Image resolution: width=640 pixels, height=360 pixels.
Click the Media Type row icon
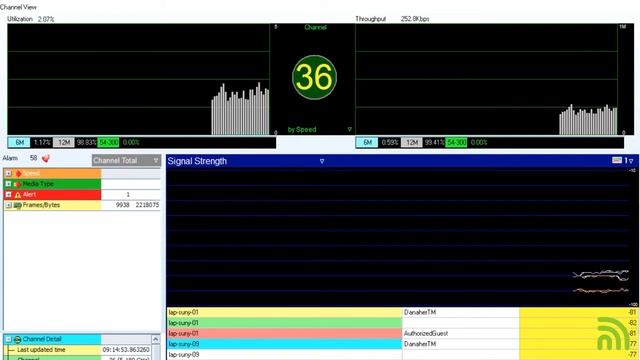(18, 184)
